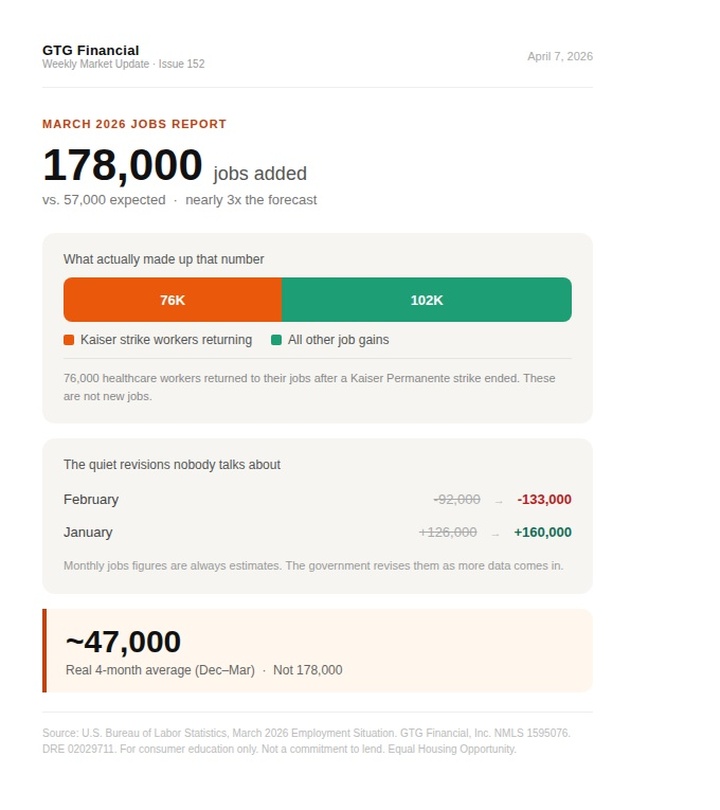Viewport: 720px width, 810px height.
Task: Click the revised January figure +160,000
Action: click(x=542, y=532)
